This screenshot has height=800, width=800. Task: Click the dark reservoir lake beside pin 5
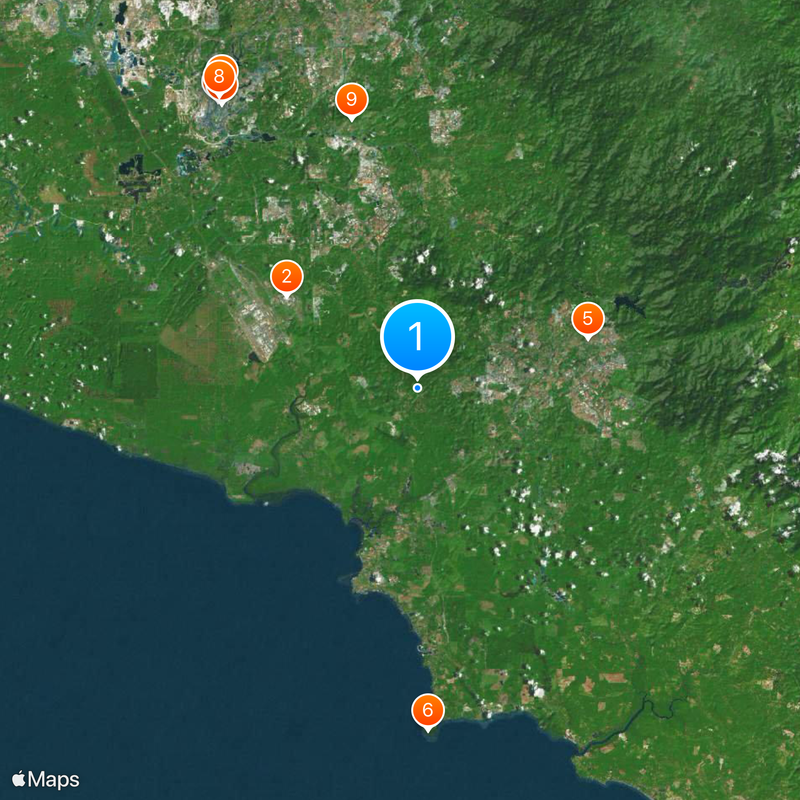pos(629,305)
